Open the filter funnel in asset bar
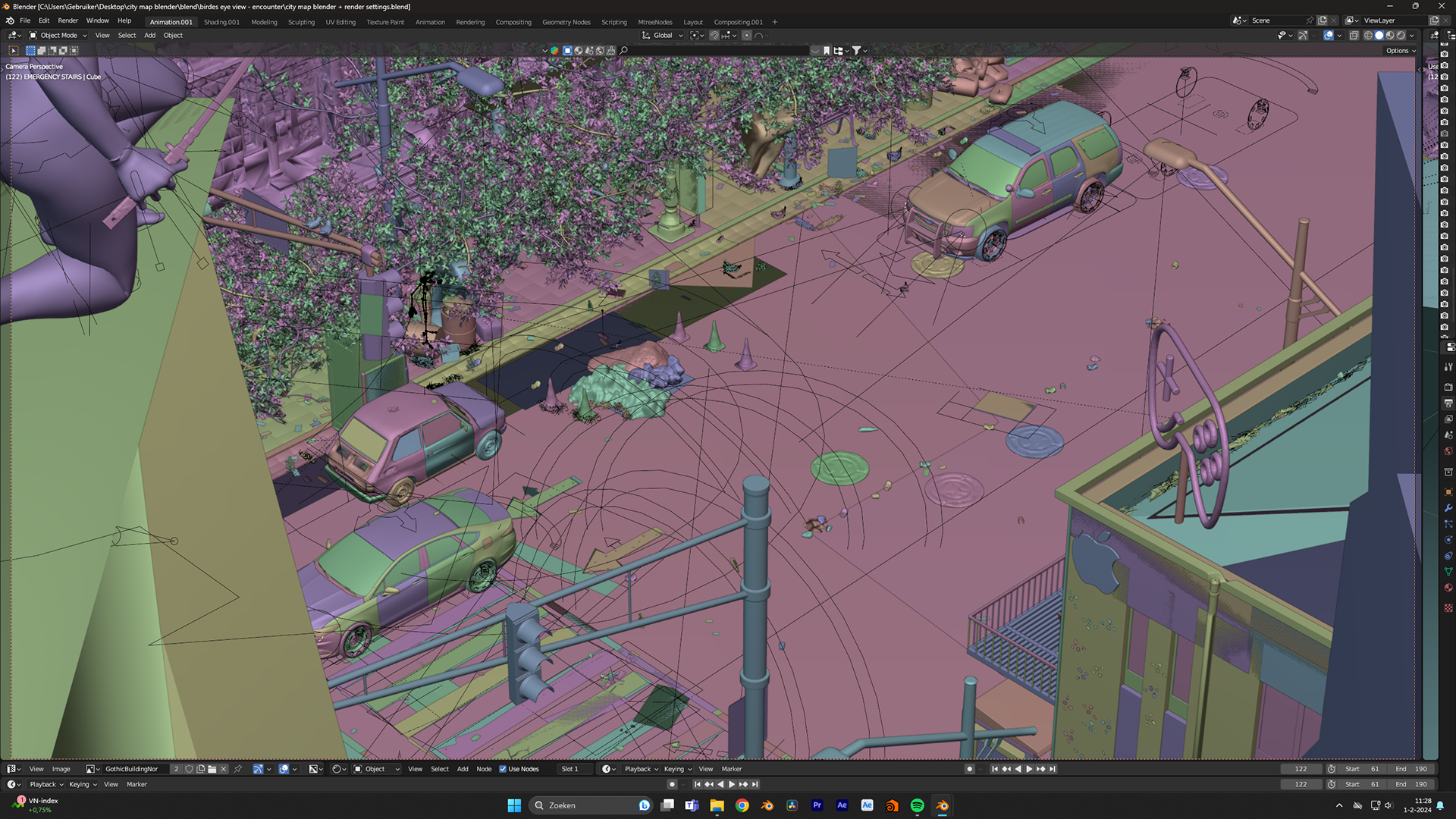 coord(856,51)
